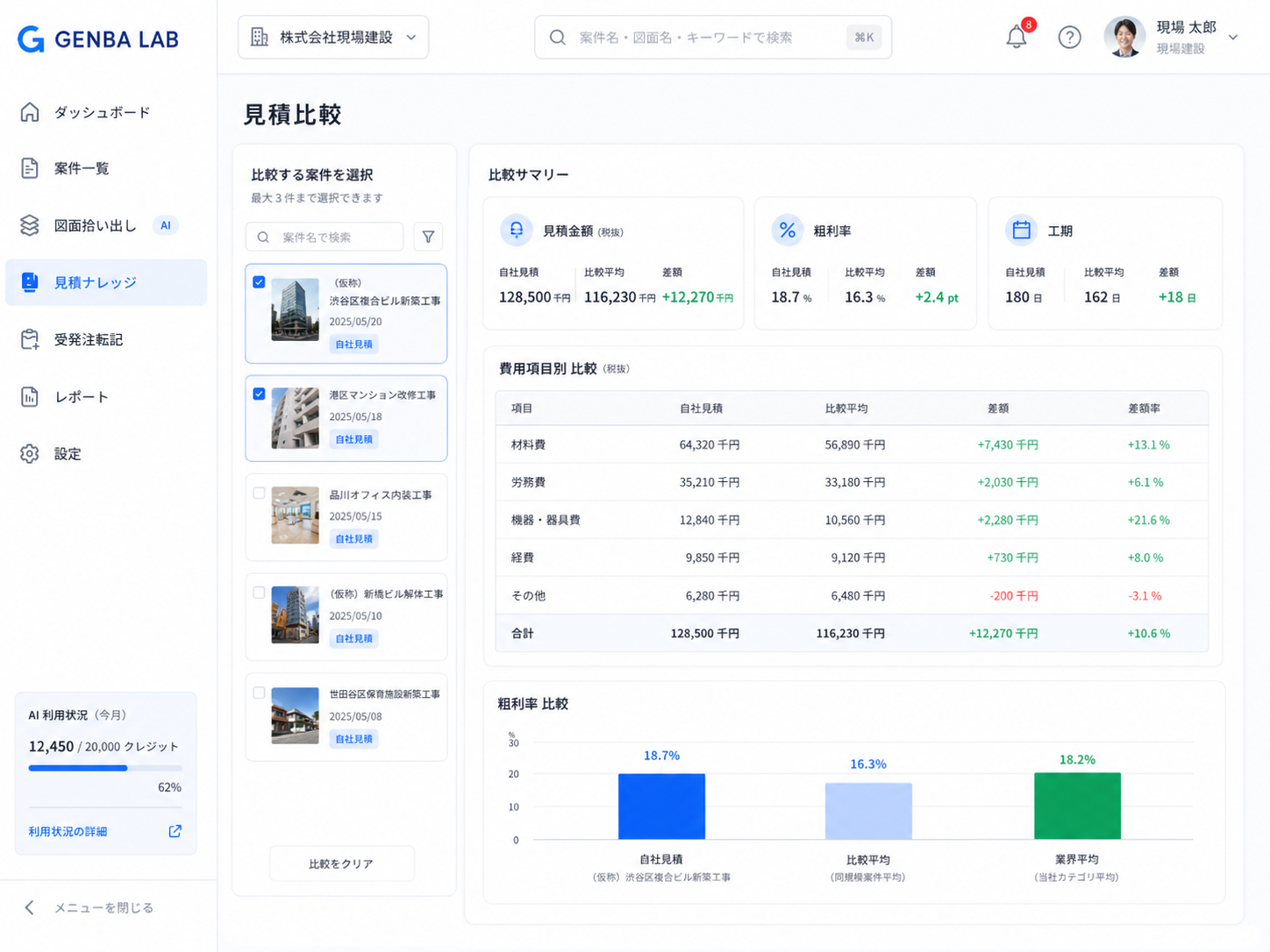1270x952 pixels.
Task: Click the magnifier icon in global search
Action: (x=557, y=38)
